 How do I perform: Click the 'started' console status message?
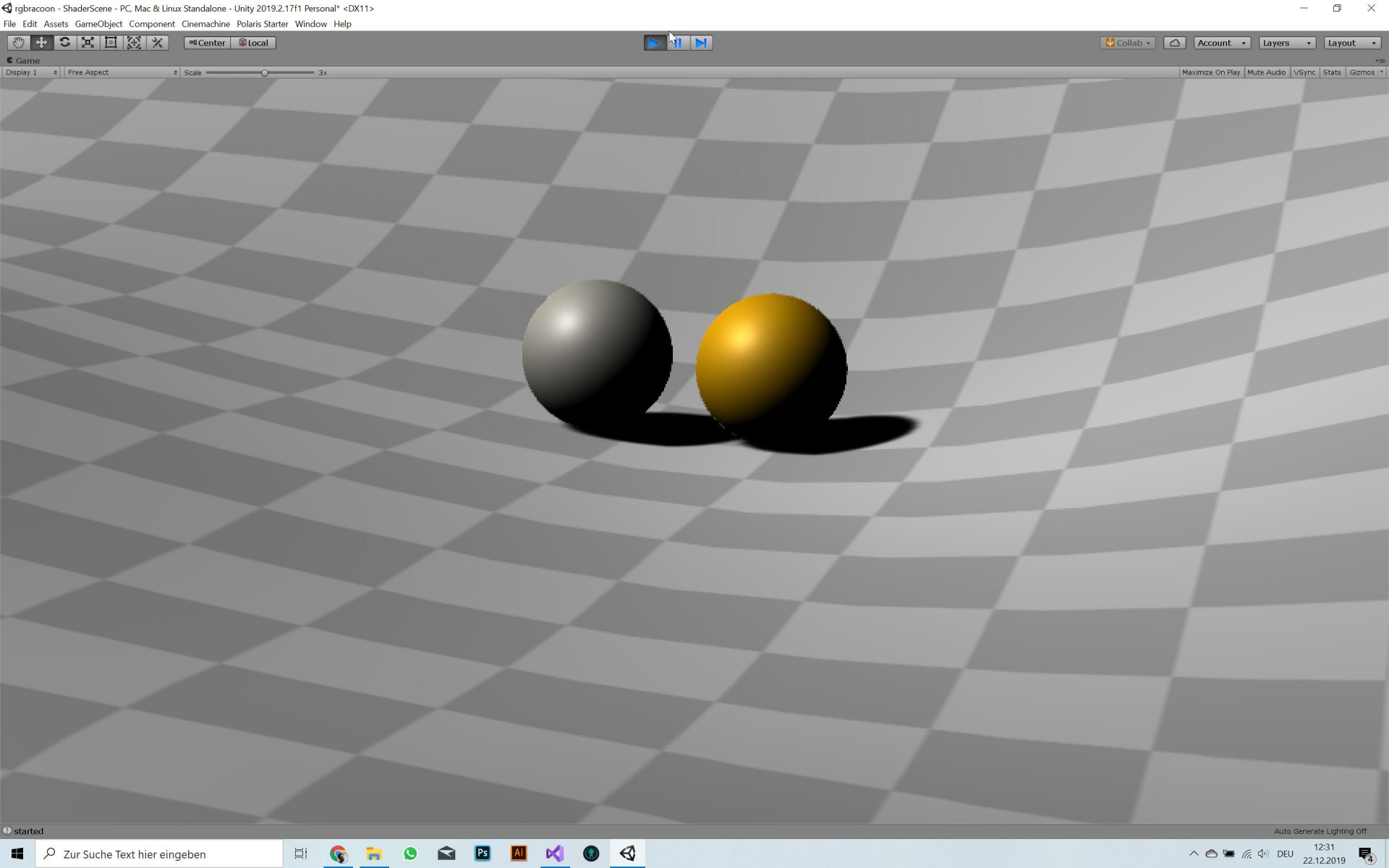point(28,831)
